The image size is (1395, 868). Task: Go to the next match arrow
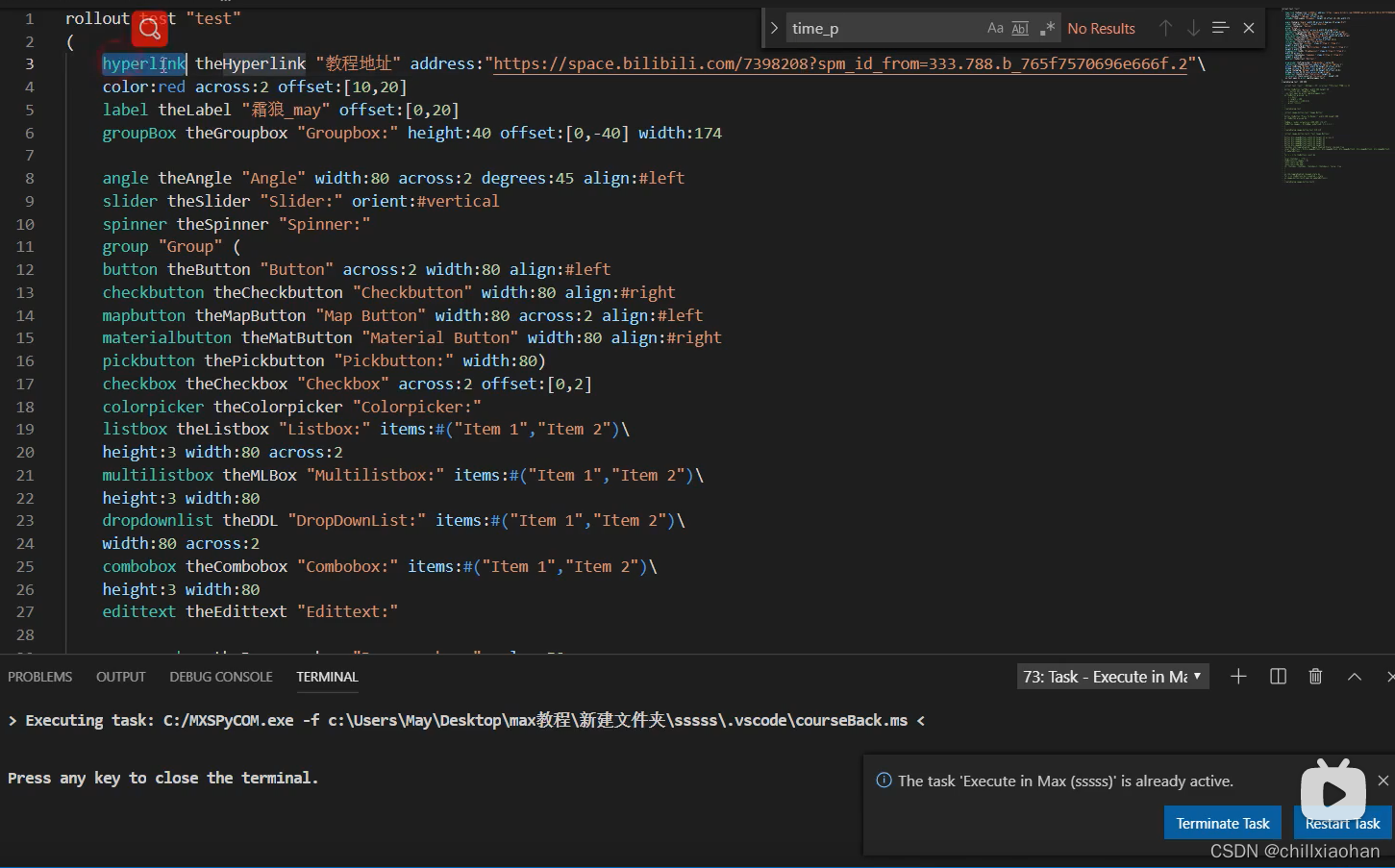pyautogui.click(x=1193, y=28)
